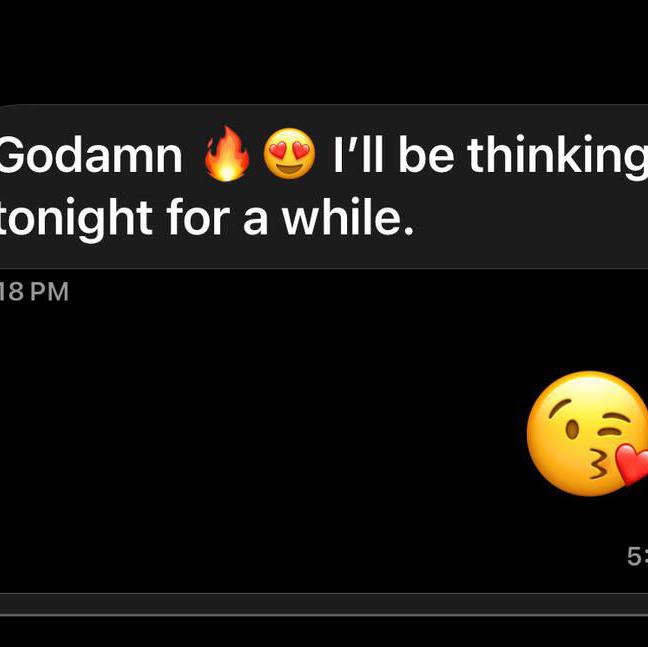This screenshot has height=647, width=648.
Task: Click the gray bar at the bottom
Action: pos(324,605)
